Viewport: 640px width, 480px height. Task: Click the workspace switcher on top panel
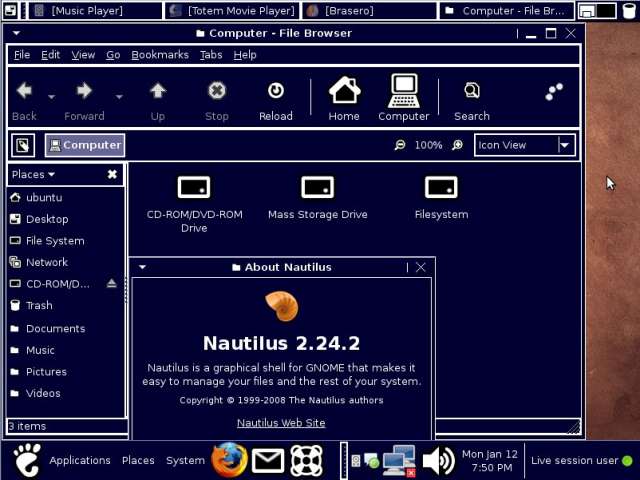(597, 11)
